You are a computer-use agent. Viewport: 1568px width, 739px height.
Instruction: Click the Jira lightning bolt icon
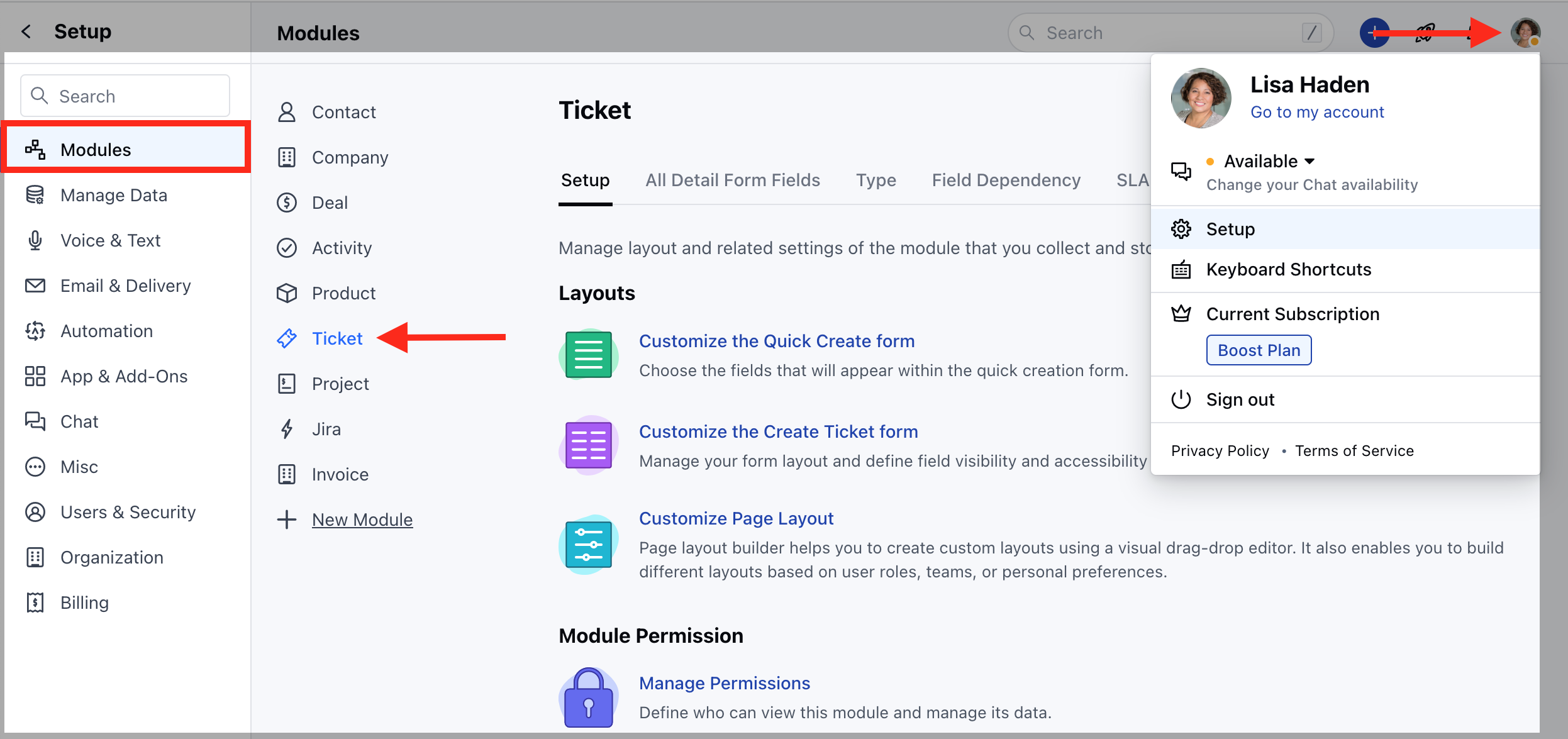coord(287,428)
